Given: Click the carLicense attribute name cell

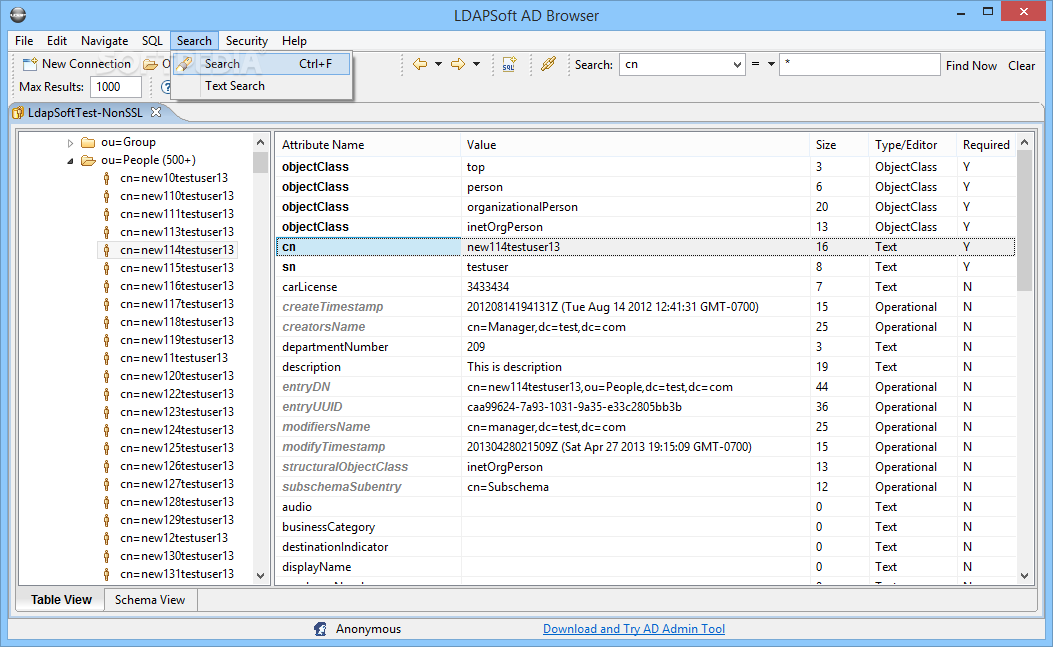Looking at the screenshot, I should pyautogui.click(x=368, y=287).
